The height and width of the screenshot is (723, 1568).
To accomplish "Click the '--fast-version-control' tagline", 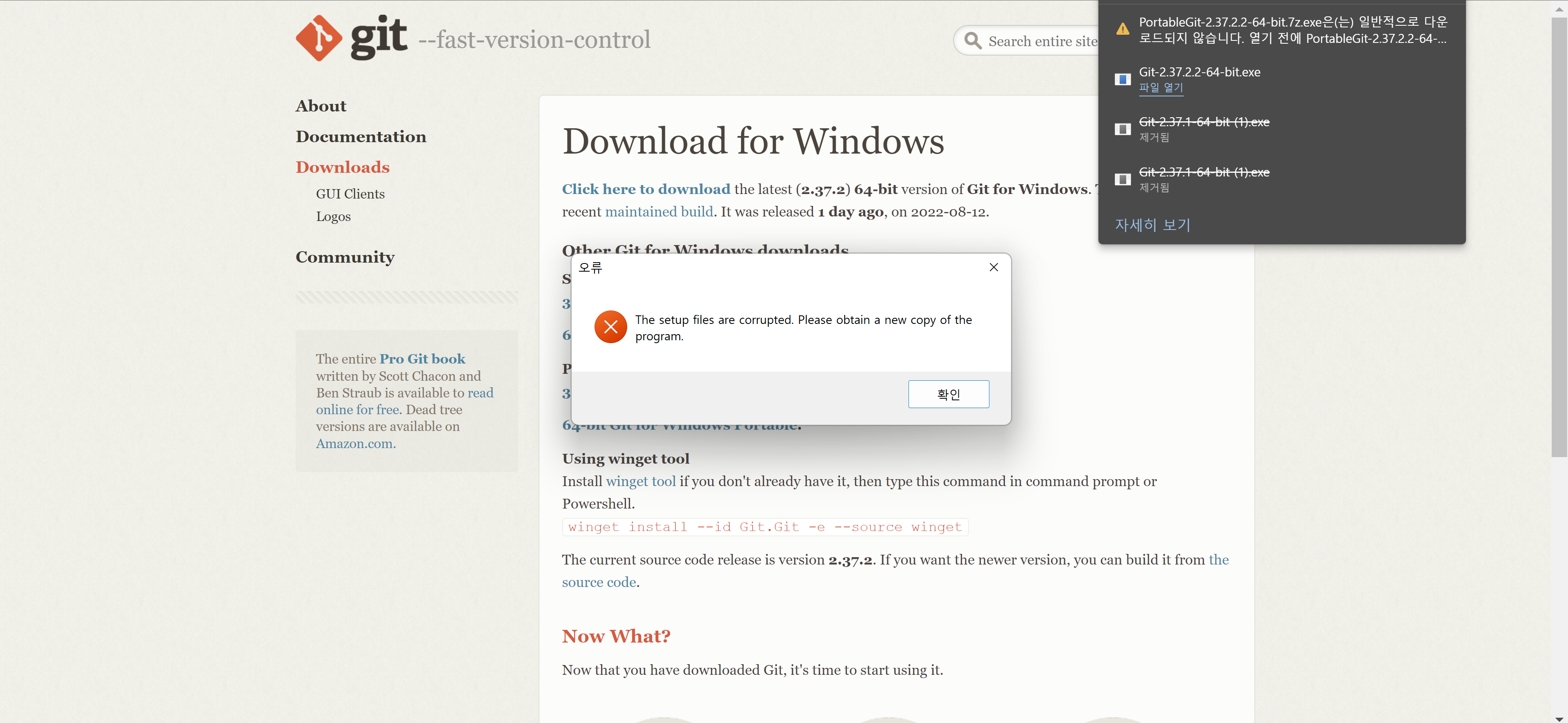I will click(x=535, y=40).
